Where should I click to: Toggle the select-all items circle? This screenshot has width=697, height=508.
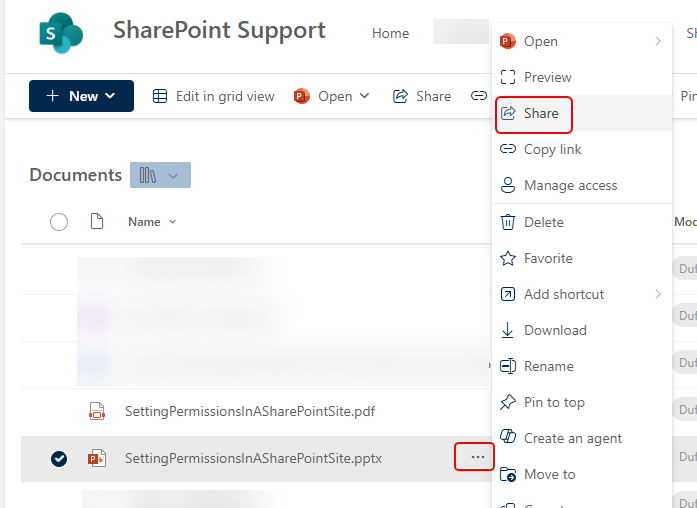point(59,222)
